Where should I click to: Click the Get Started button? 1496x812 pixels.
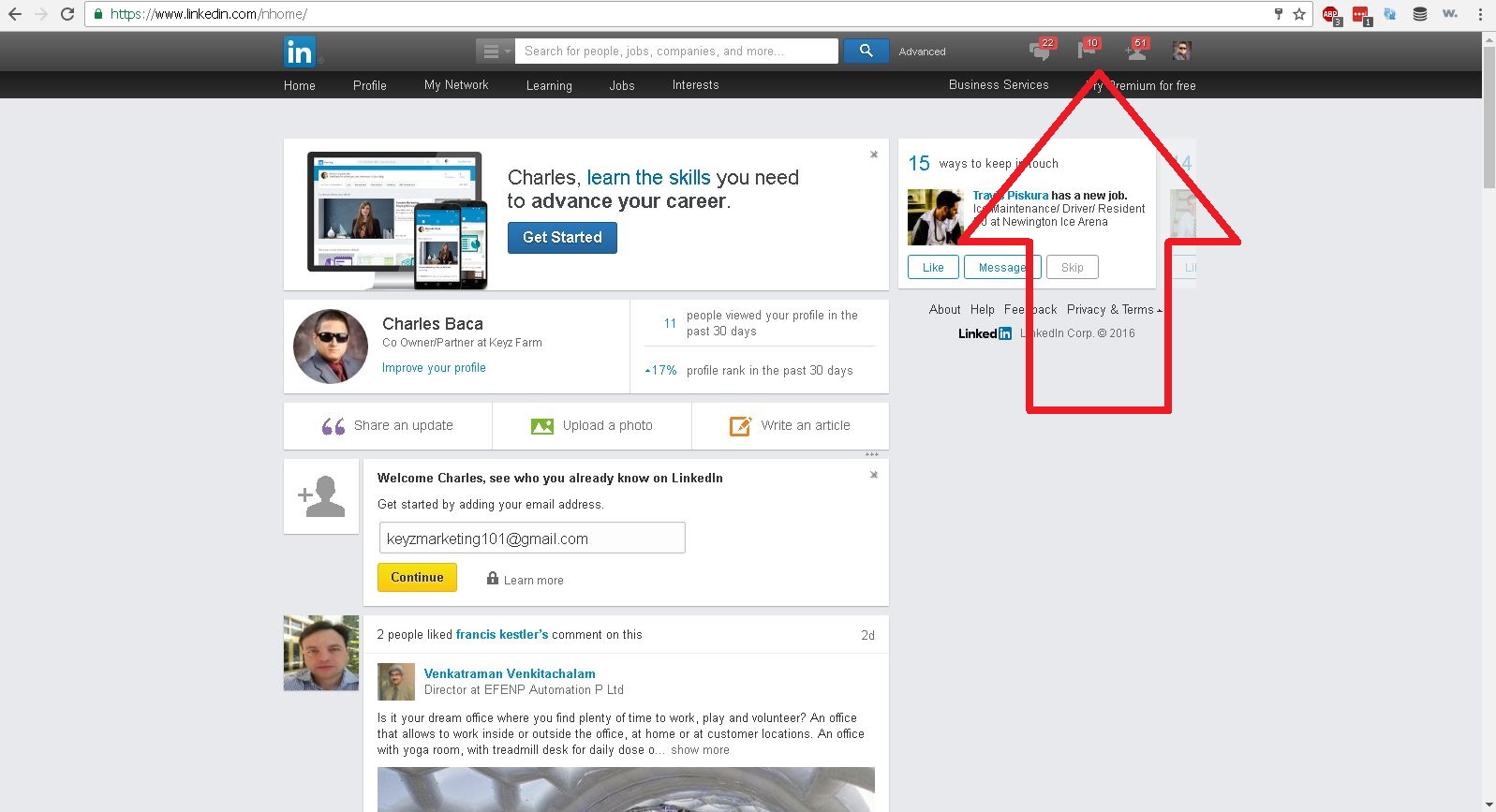562,238
